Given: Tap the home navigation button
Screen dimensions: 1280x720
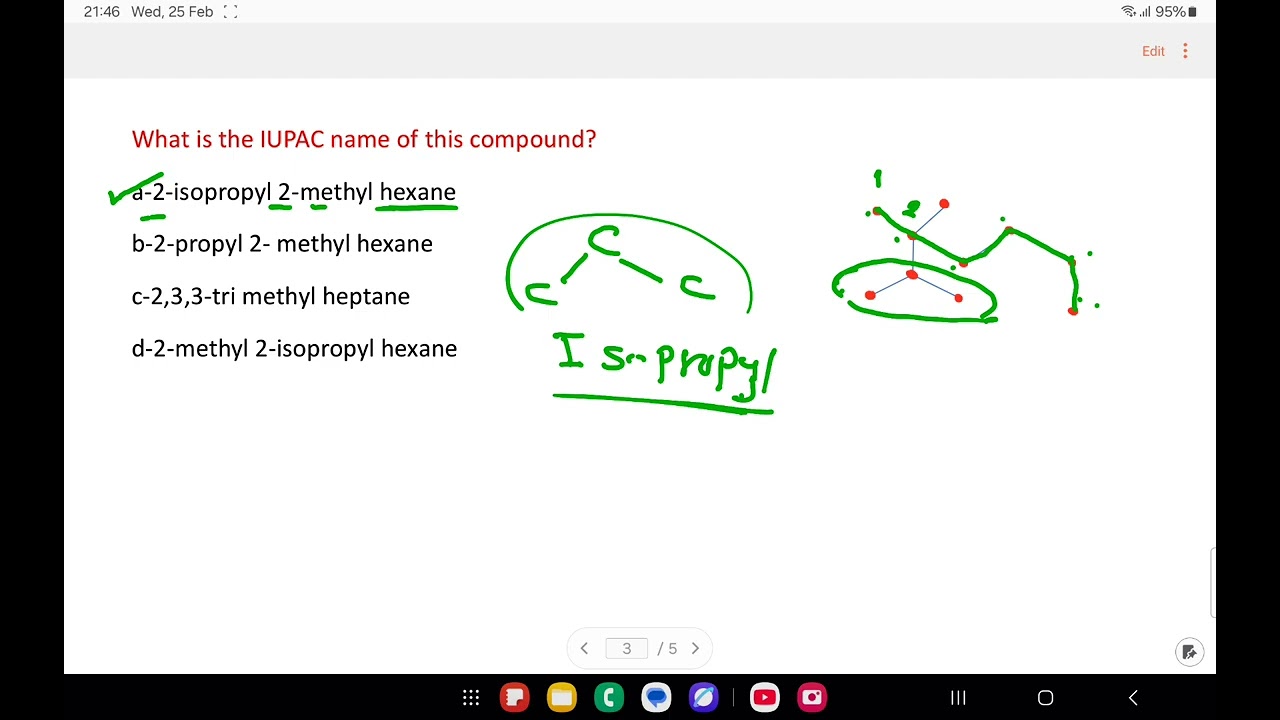Looking at the screenshot, I should [x=1046, y=698].
